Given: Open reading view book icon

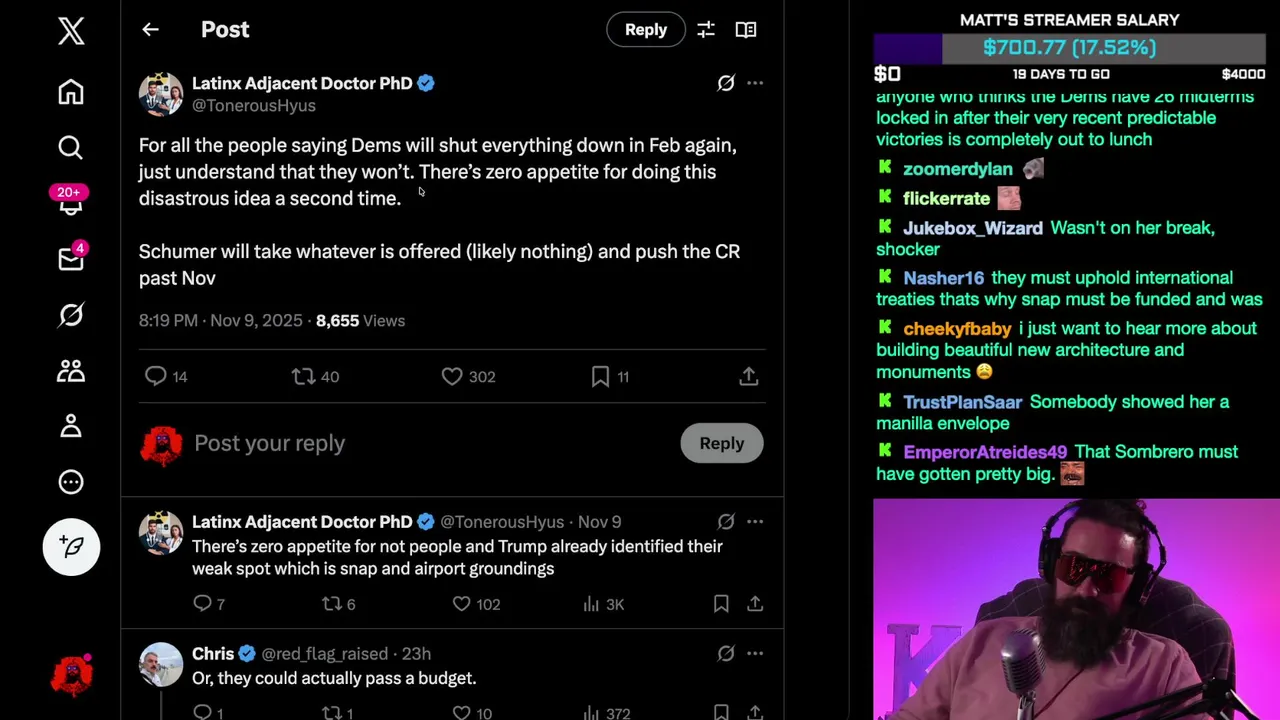Looking at the screenshot, I should [x=746, y=30].
